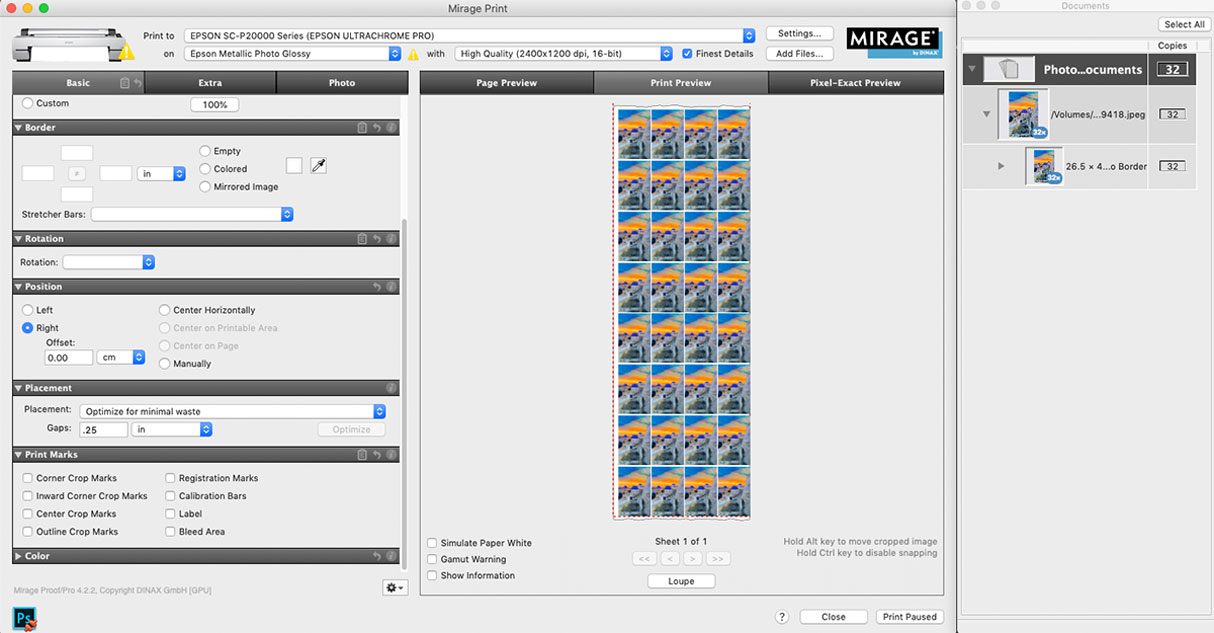The image size is (1214, 633).
Task: Select the Colored border option
Action: point(205,169)
